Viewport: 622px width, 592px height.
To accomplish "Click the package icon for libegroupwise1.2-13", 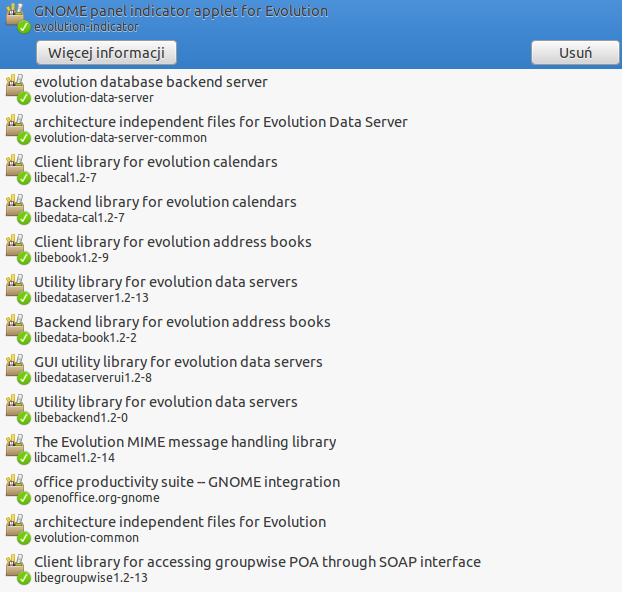I will pos(18,569).
